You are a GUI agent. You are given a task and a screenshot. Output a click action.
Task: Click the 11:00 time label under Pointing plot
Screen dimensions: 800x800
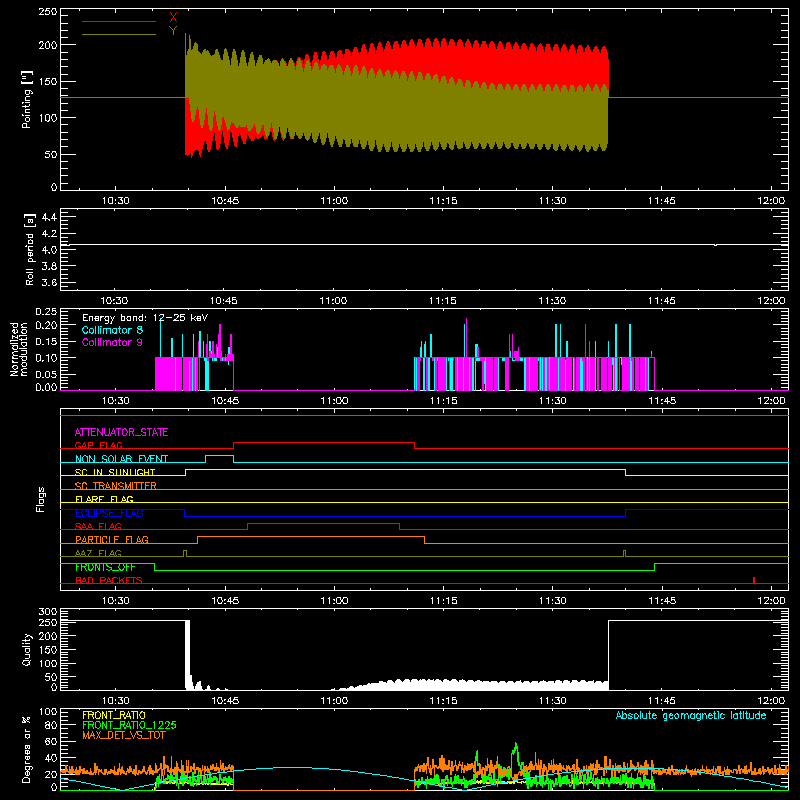click(334, 201)
